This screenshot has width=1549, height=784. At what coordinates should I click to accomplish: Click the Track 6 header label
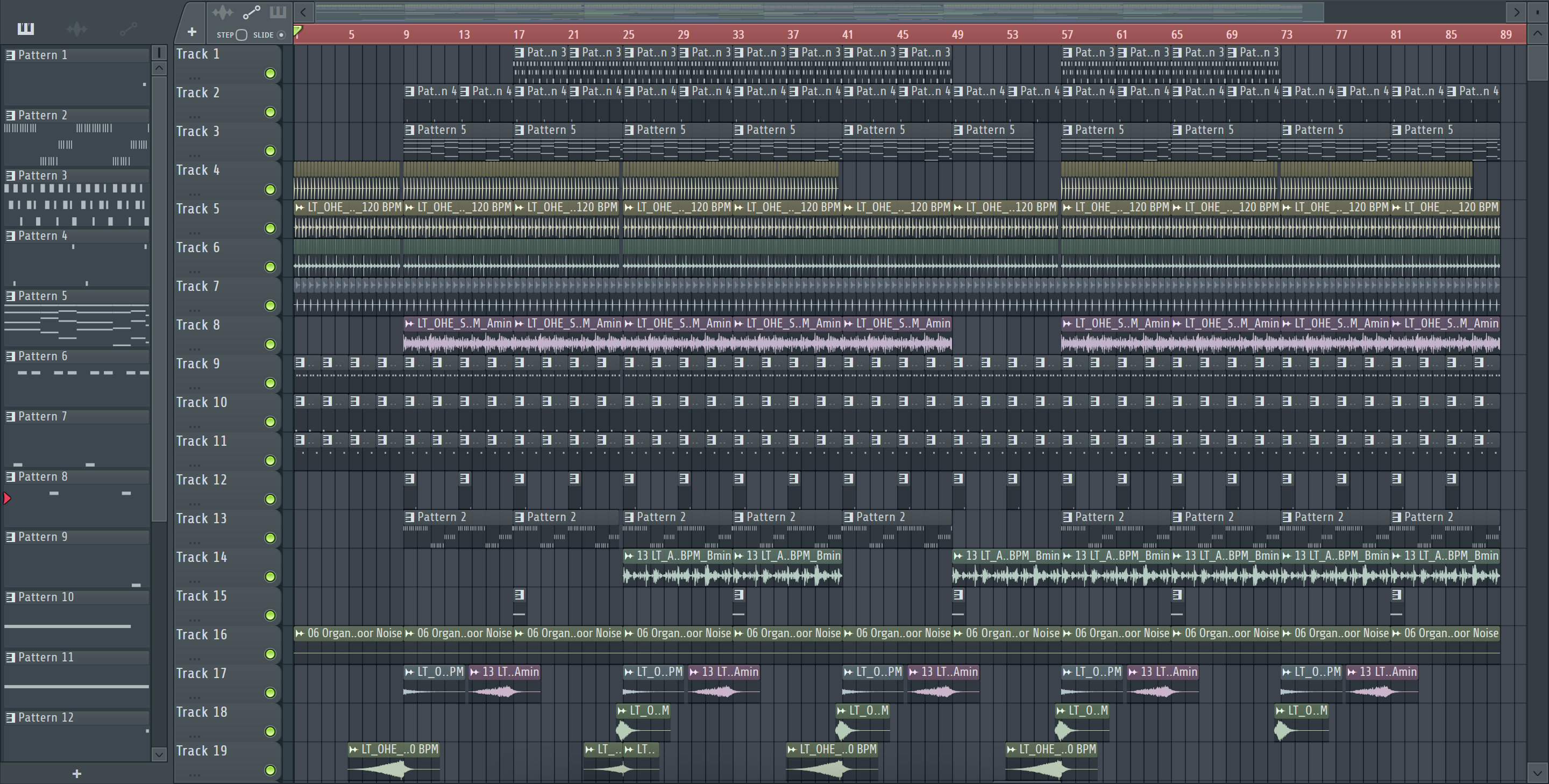[x=198, y=247]
